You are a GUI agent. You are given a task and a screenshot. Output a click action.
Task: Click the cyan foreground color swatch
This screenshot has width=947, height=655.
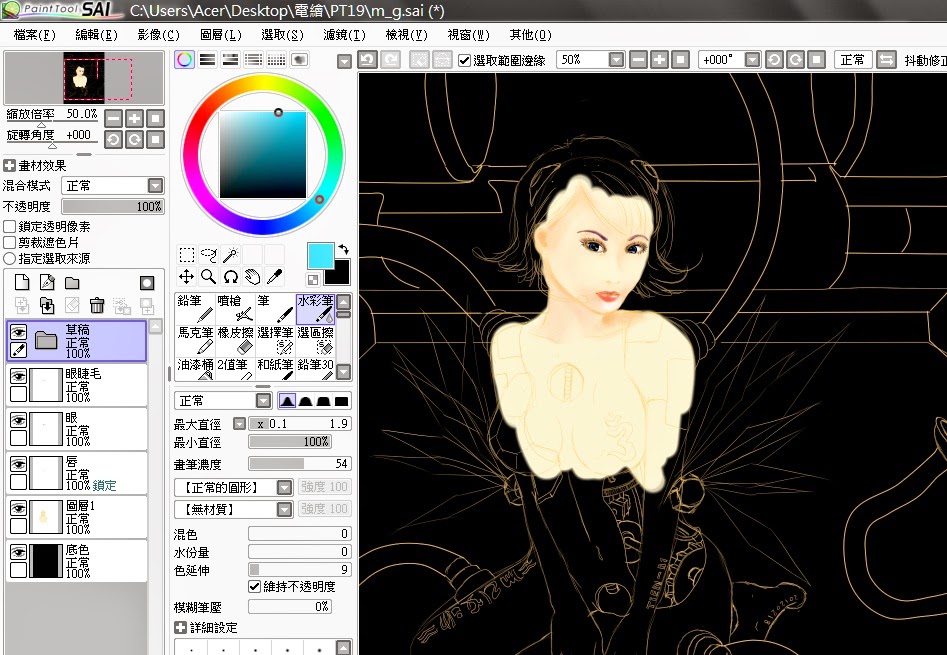pos(320,256)
